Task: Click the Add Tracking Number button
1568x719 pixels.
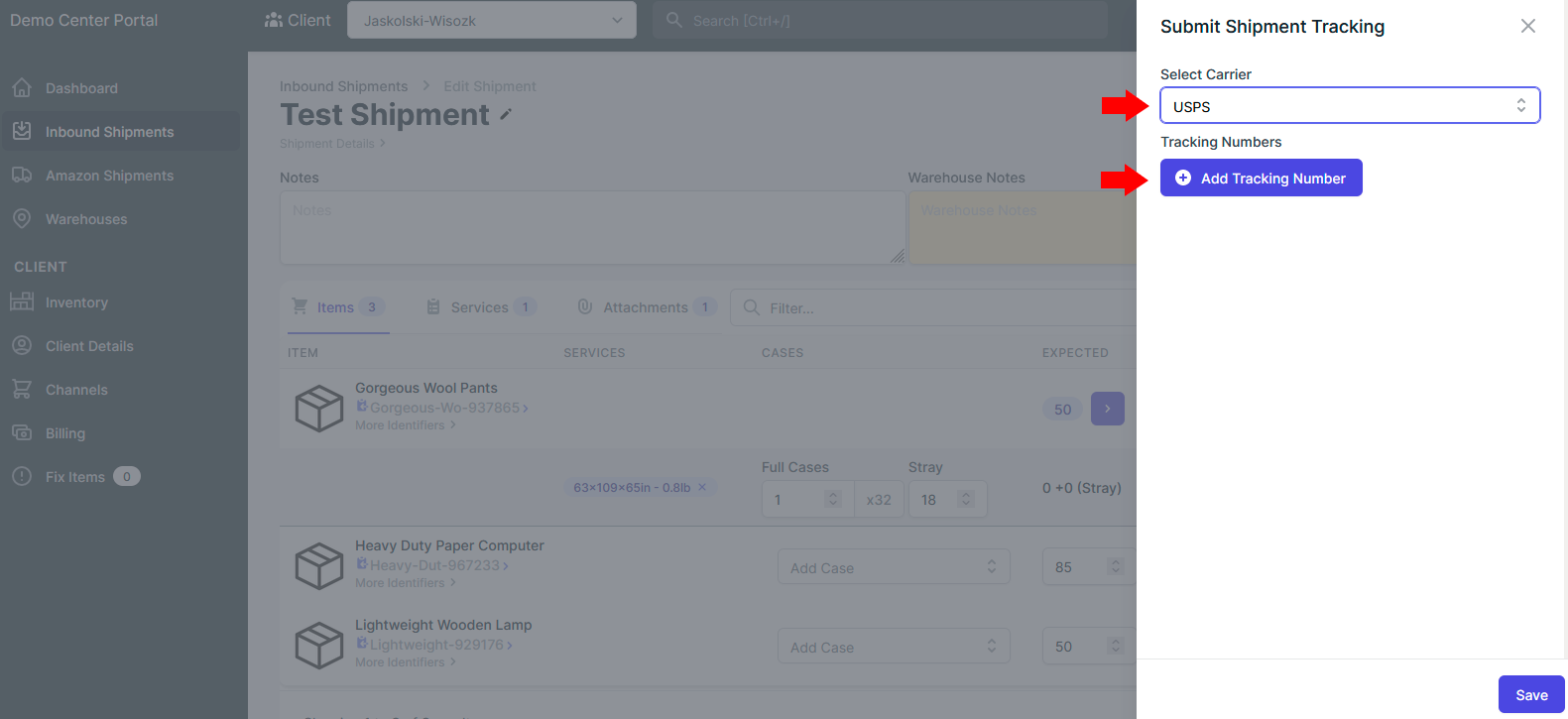Action: [1262, 178]
